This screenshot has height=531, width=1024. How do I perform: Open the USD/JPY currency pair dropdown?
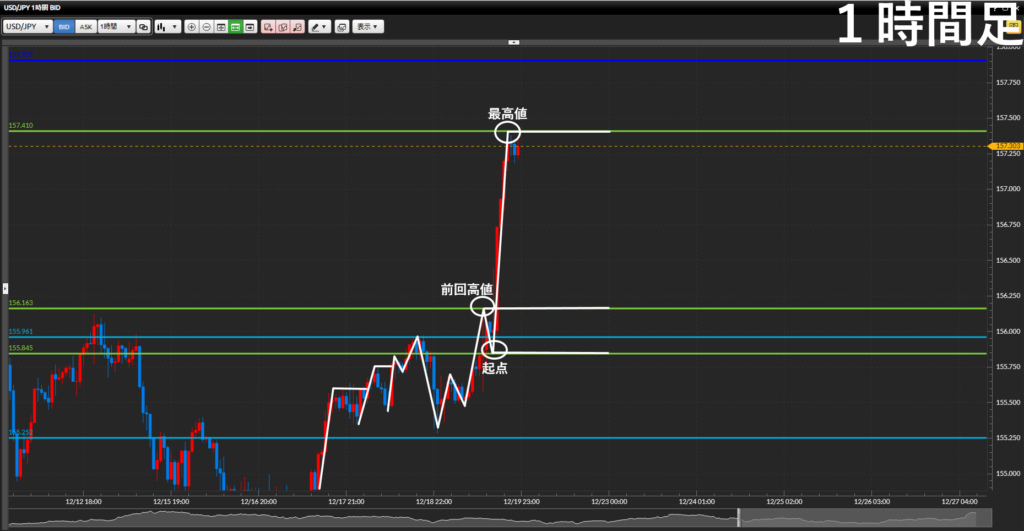coord(29,26)
